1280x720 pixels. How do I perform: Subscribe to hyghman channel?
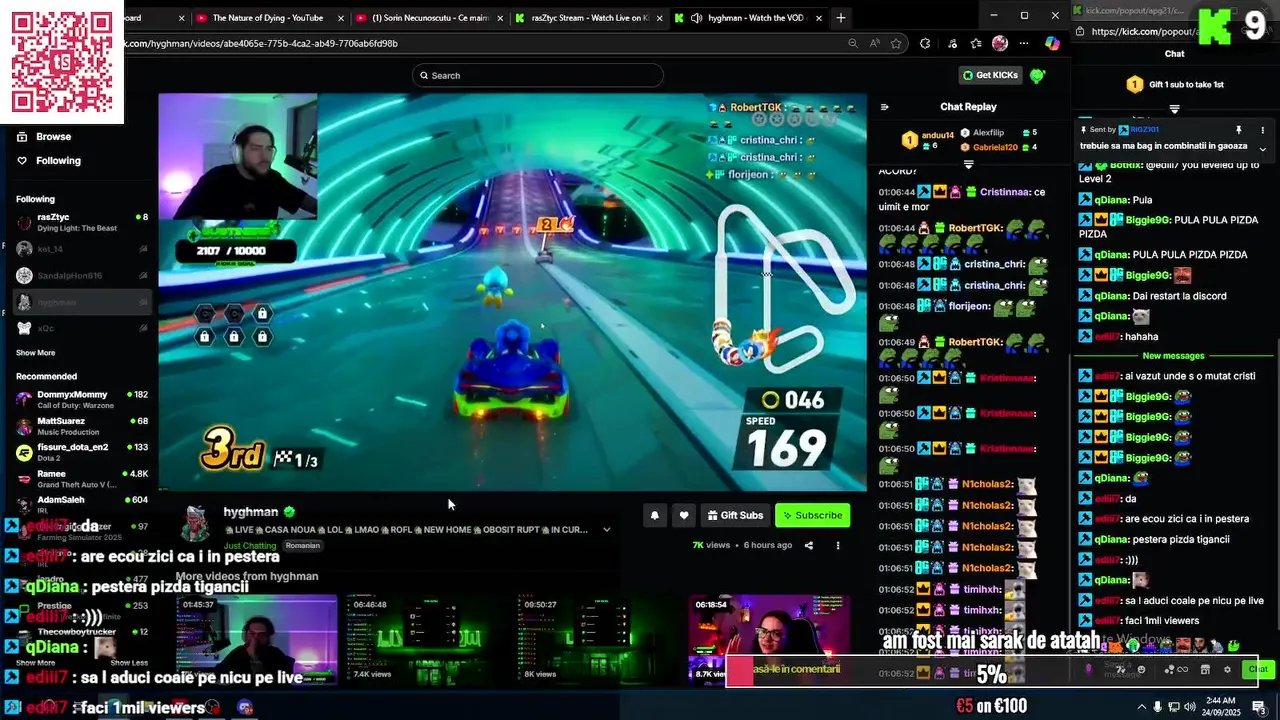(x=812, y=515)
